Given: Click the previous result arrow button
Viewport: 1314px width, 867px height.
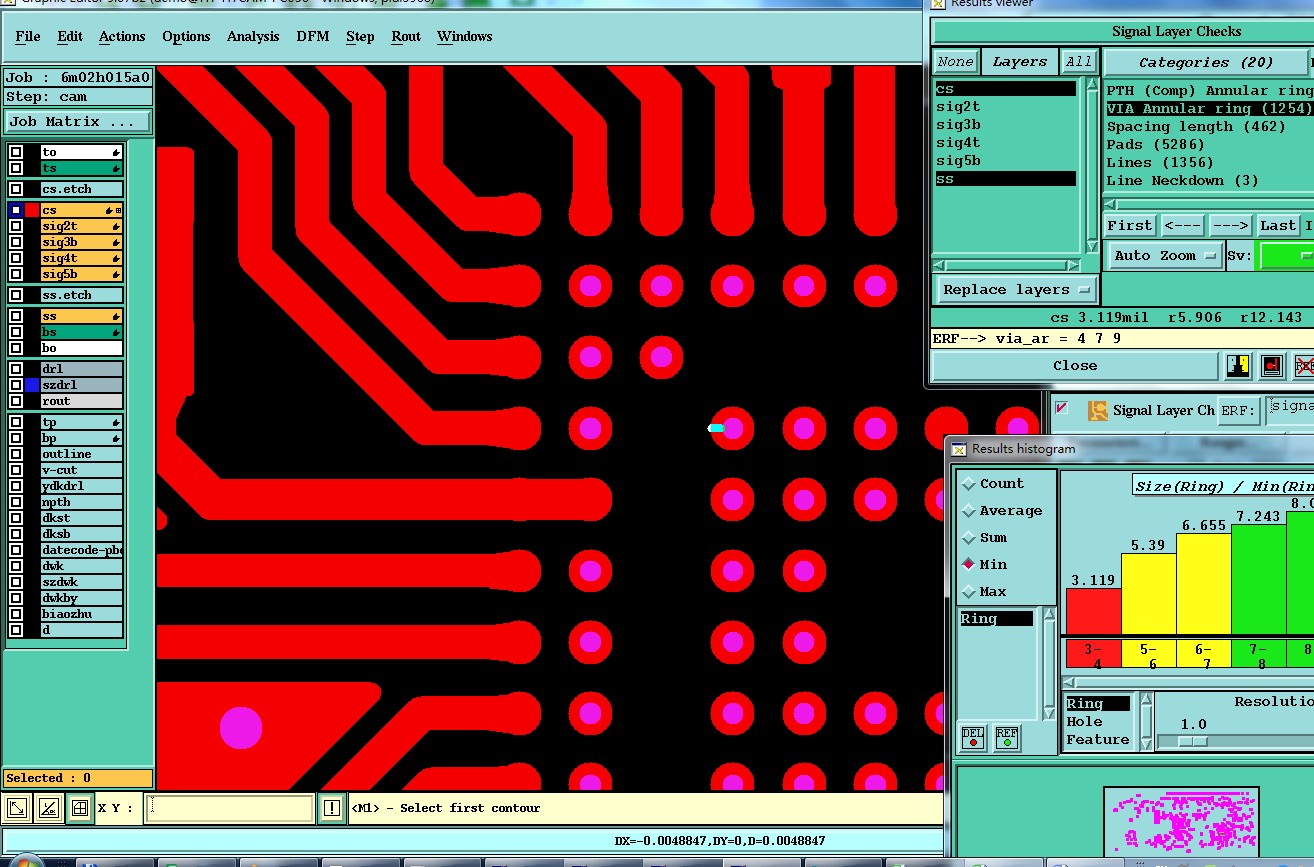Looking at the screenshot, I should click(1182, 226).
